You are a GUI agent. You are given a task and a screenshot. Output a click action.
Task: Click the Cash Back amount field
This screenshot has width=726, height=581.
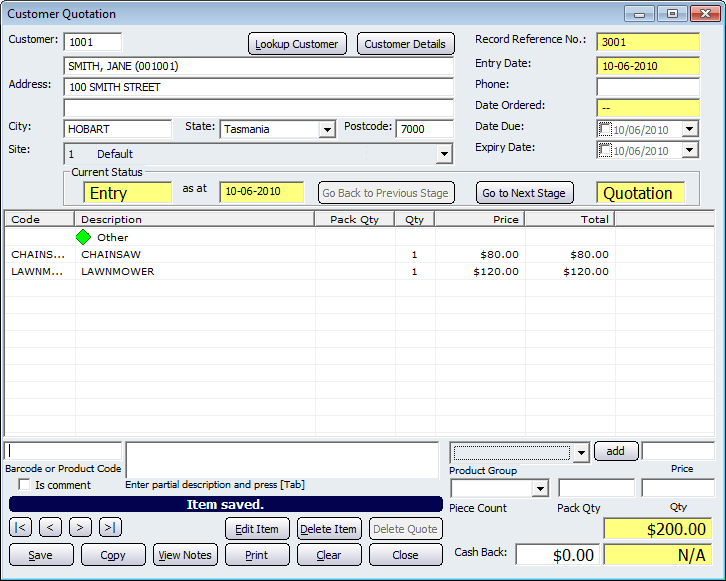(x=557, y=555)
